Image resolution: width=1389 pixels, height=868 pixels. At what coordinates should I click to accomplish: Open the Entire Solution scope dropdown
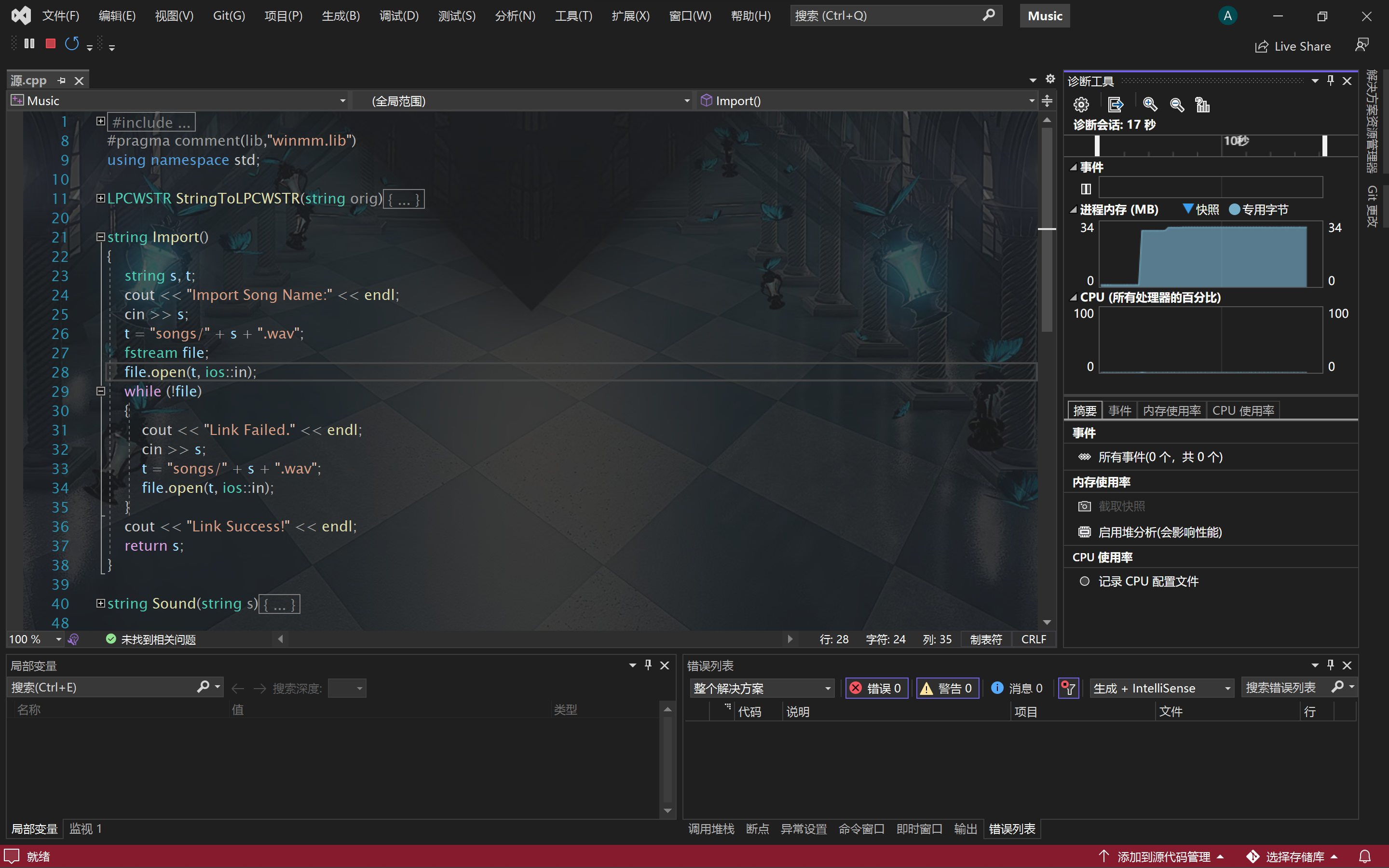click(x=762, y=688)
